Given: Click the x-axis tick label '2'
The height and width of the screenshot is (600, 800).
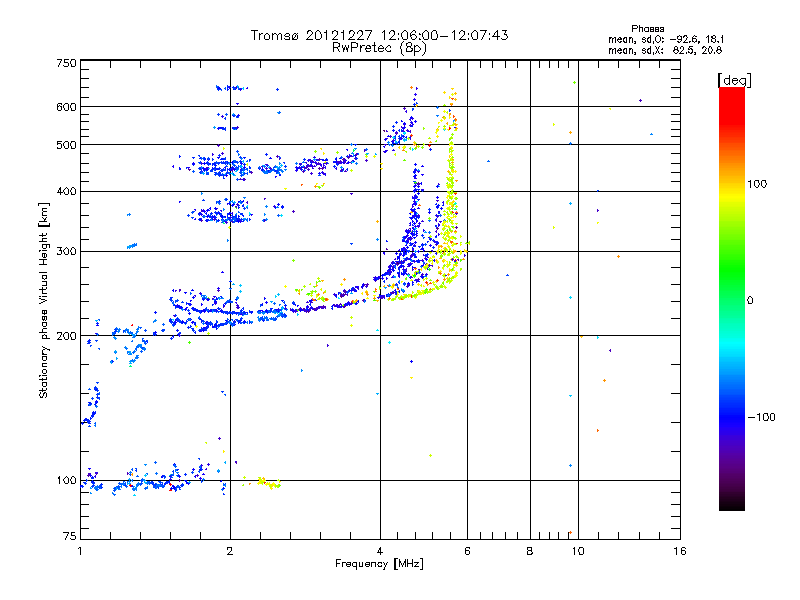Looking at the screenshot, I should pyautogui.click(x=230, y=551).
